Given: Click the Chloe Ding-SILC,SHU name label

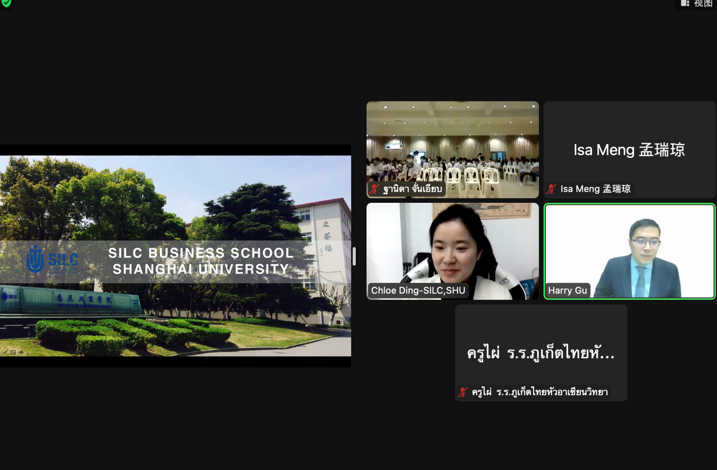Looking at the screenshot, I should [418, 291].
